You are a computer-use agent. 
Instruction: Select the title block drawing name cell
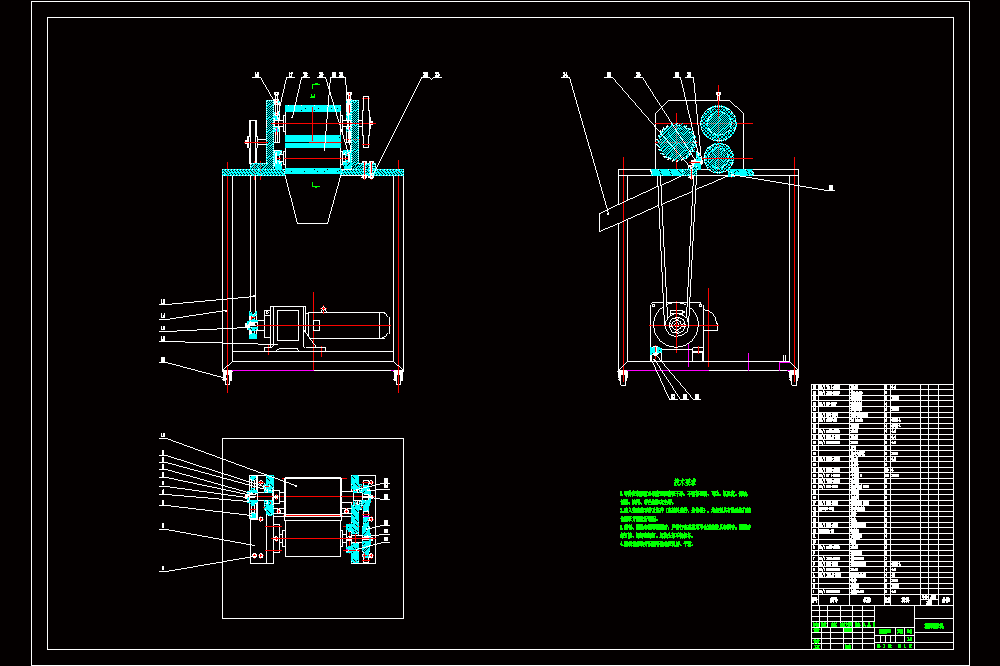(x=934, y=626)
